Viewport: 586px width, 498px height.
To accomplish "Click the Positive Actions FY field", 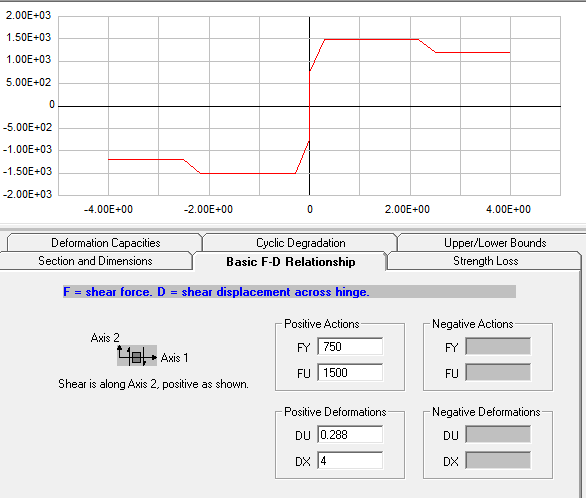I will [x=350, y=347].
